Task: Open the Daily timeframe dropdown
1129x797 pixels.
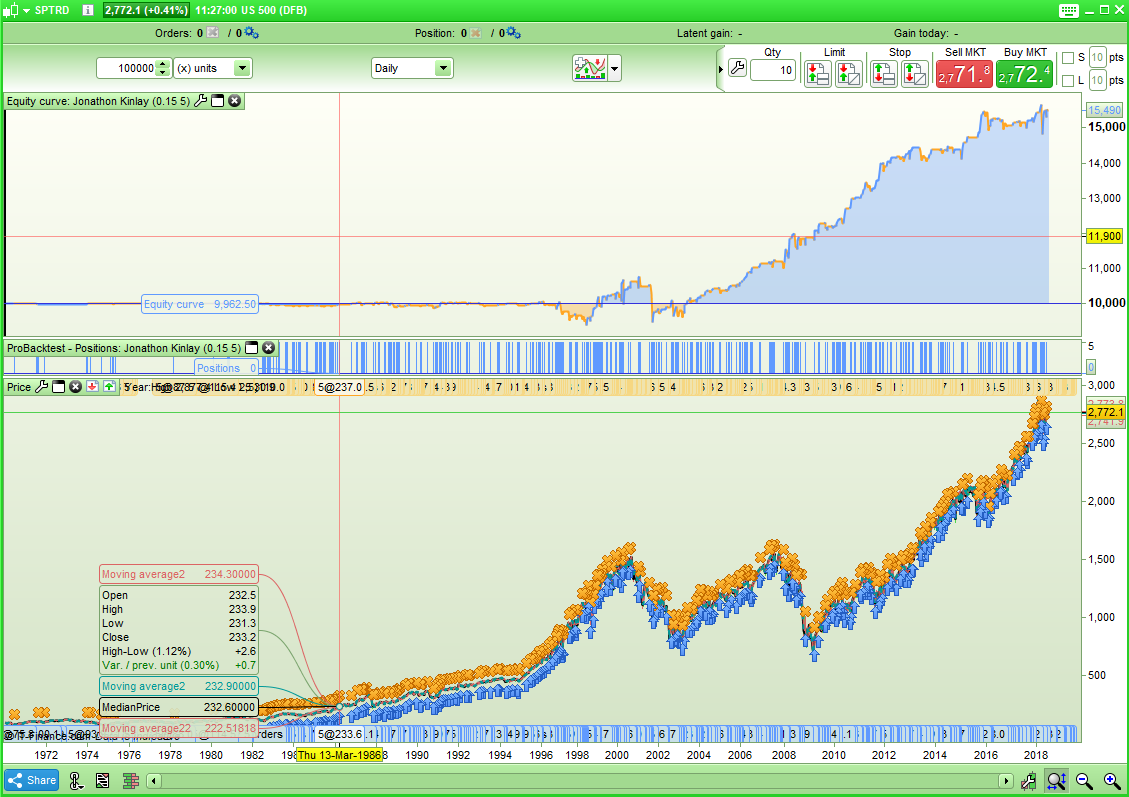Action: pyautogui.click(x=412, y=68)
